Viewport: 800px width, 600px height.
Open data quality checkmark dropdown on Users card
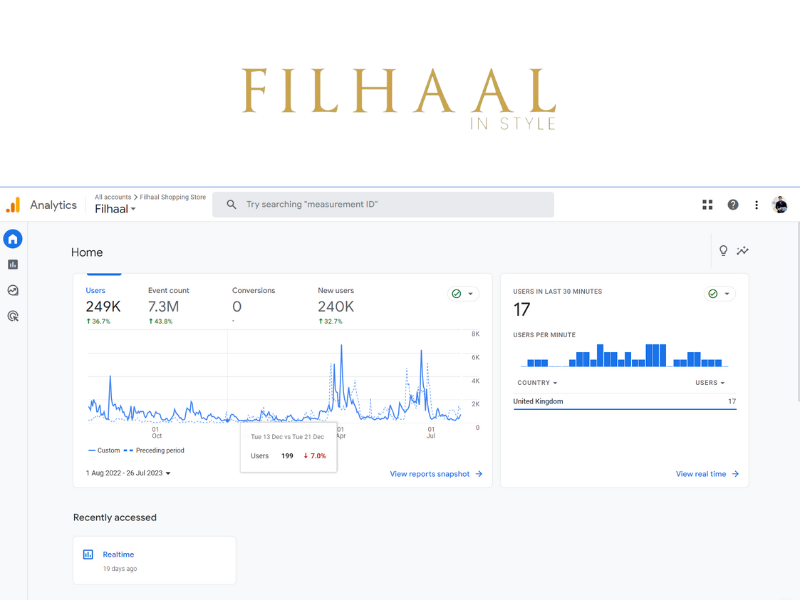pyautogui.click(x=463, y=294)
